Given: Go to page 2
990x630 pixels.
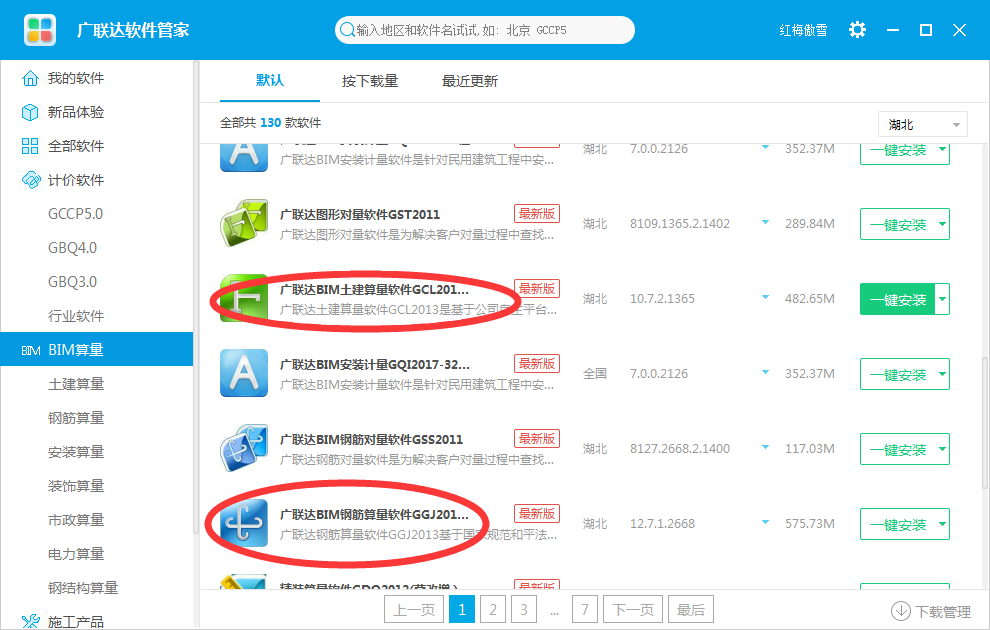Looking at the screenshot, I should [x=492, y=609].
